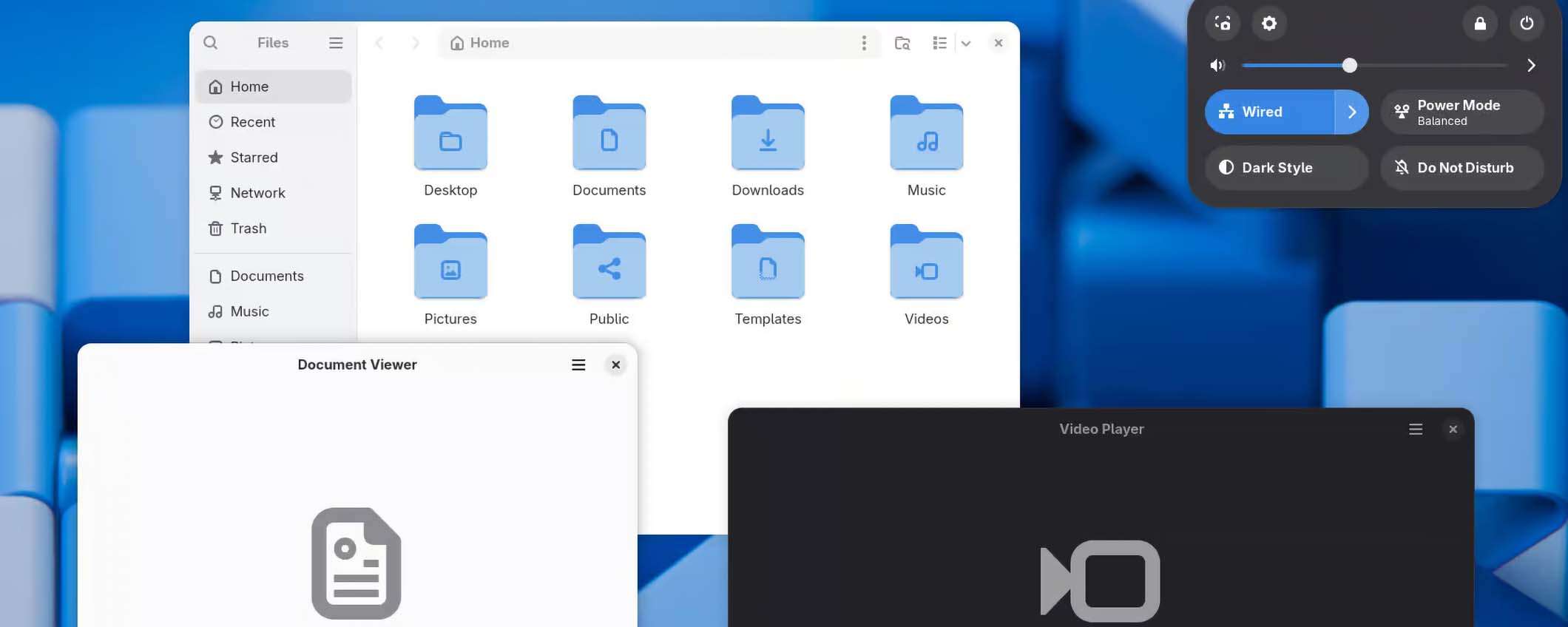The width and height of the screenshot is (1568, 627).
Task: Toggle Dark Style on
Action: click(x=1286, y=168)
